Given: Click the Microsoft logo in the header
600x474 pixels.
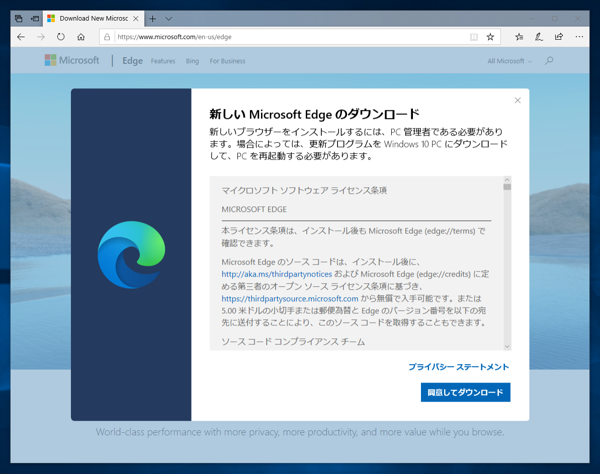Looking at the screenshot, I should (72, 60).
